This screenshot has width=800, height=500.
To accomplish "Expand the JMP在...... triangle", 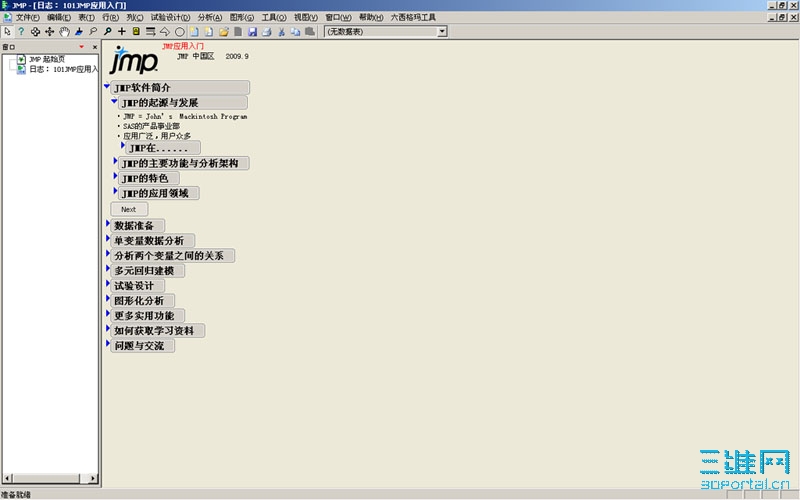I will 123,145.
